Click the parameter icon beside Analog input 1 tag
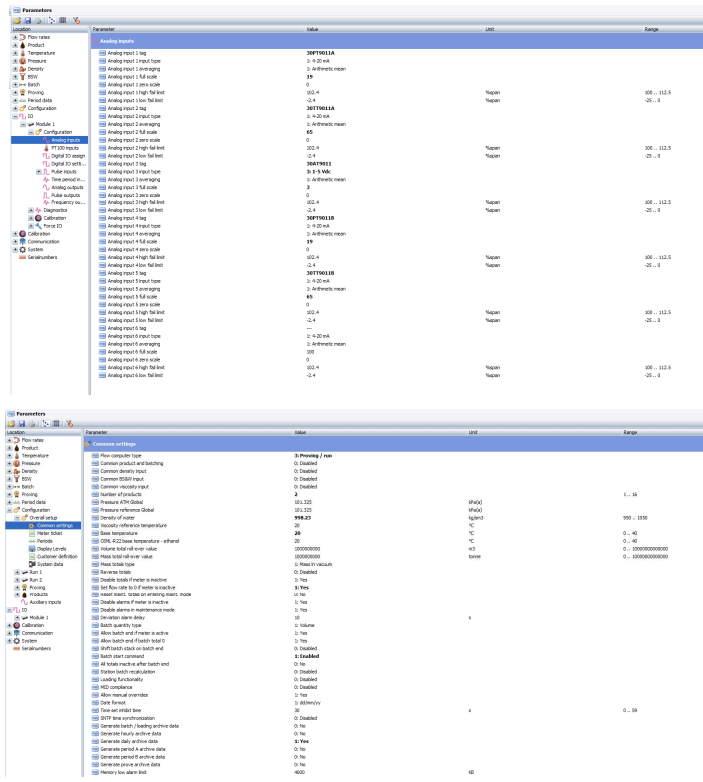 102,53
